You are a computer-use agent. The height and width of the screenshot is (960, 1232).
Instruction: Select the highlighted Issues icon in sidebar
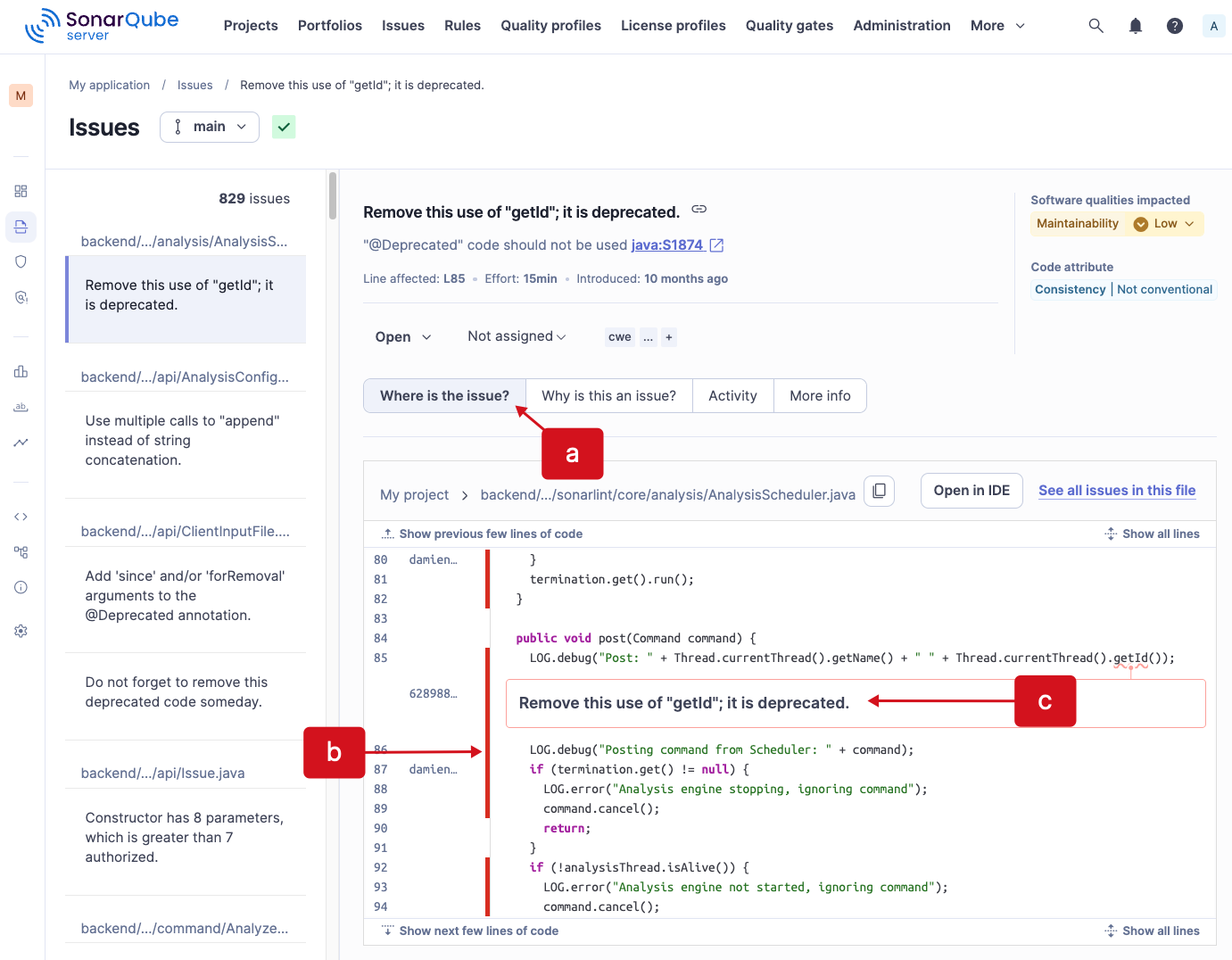point(21,227)
